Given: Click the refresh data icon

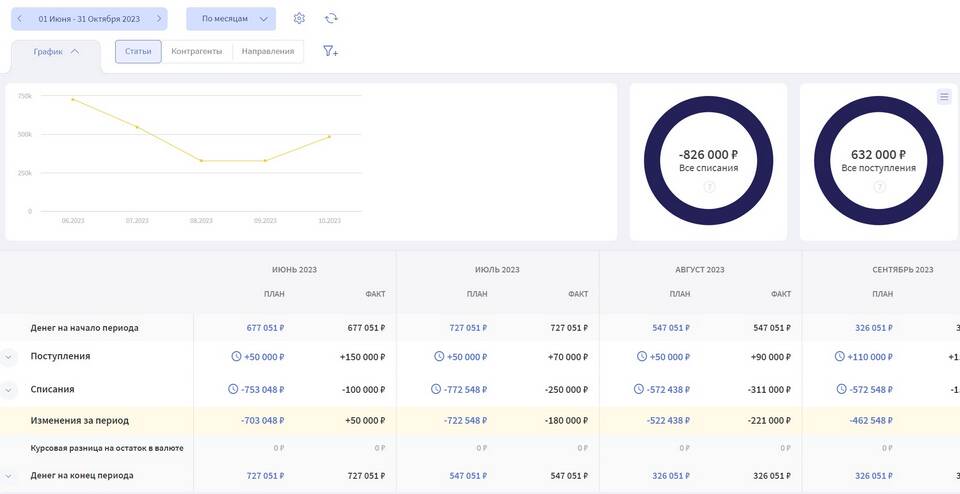Looking at the screenshot, I should pyautogui.click(x=331, y=18).
